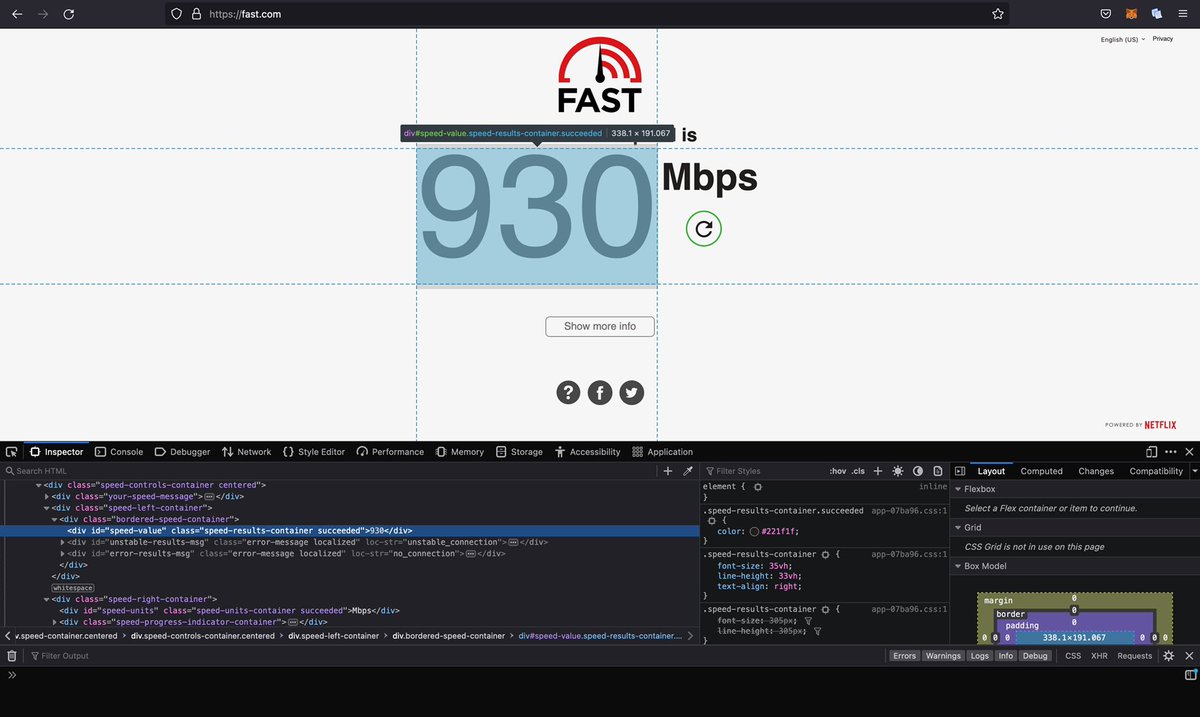This screenshot has width=1200, height=717.
Task: Switch to the Debugger tab
Action: [182, 452]
